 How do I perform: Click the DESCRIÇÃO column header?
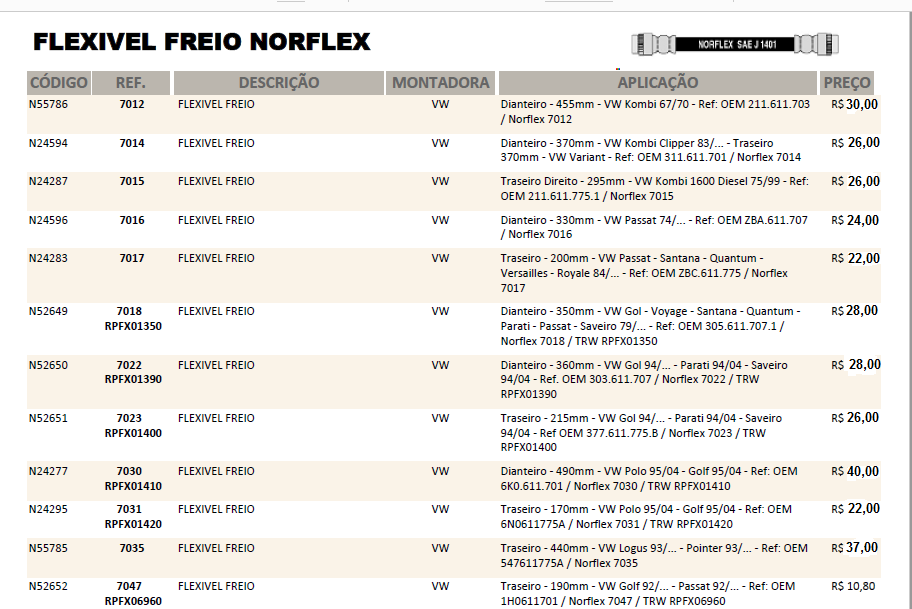pos(279,83)
